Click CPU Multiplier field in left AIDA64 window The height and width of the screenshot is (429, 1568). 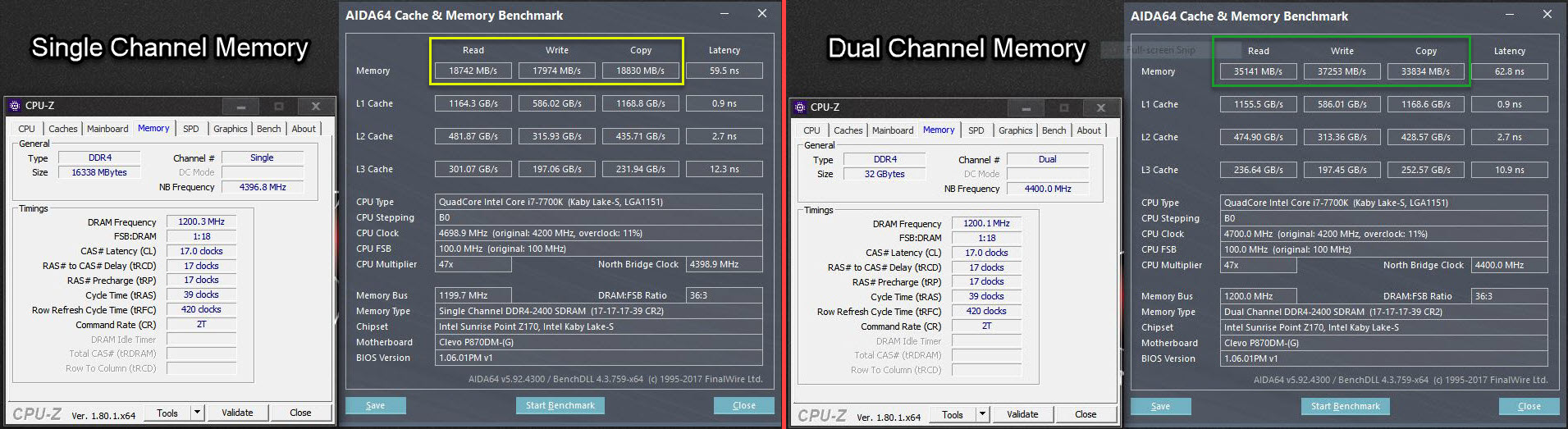click(473, 264)
